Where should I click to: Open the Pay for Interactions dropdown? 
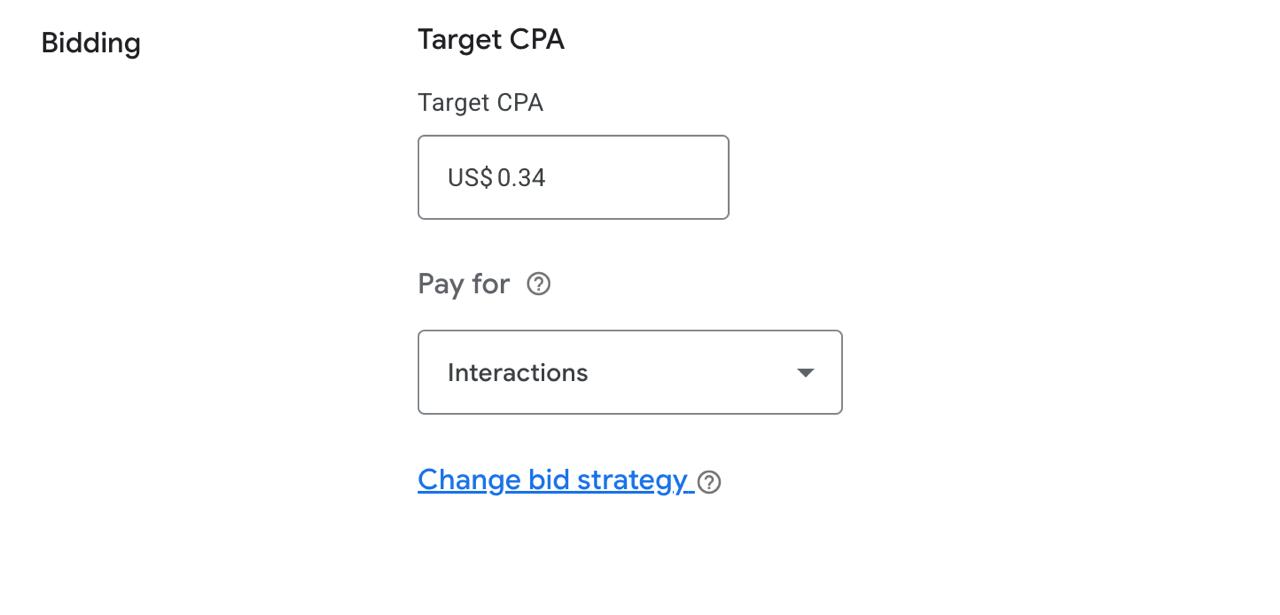pyautogui.click(x=629, y=372)
